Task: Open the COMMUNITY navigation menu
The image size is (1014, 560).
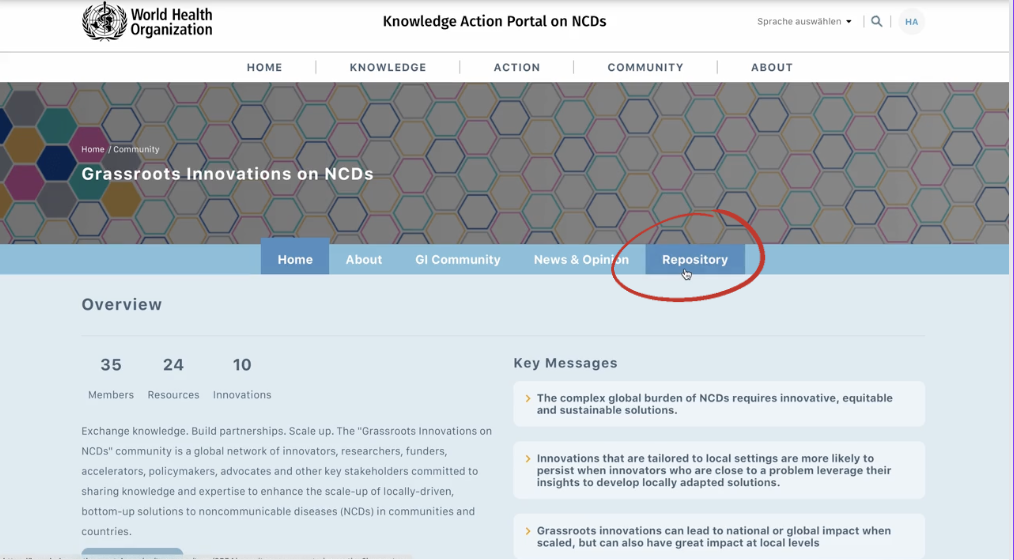Action: click(645, 67)
